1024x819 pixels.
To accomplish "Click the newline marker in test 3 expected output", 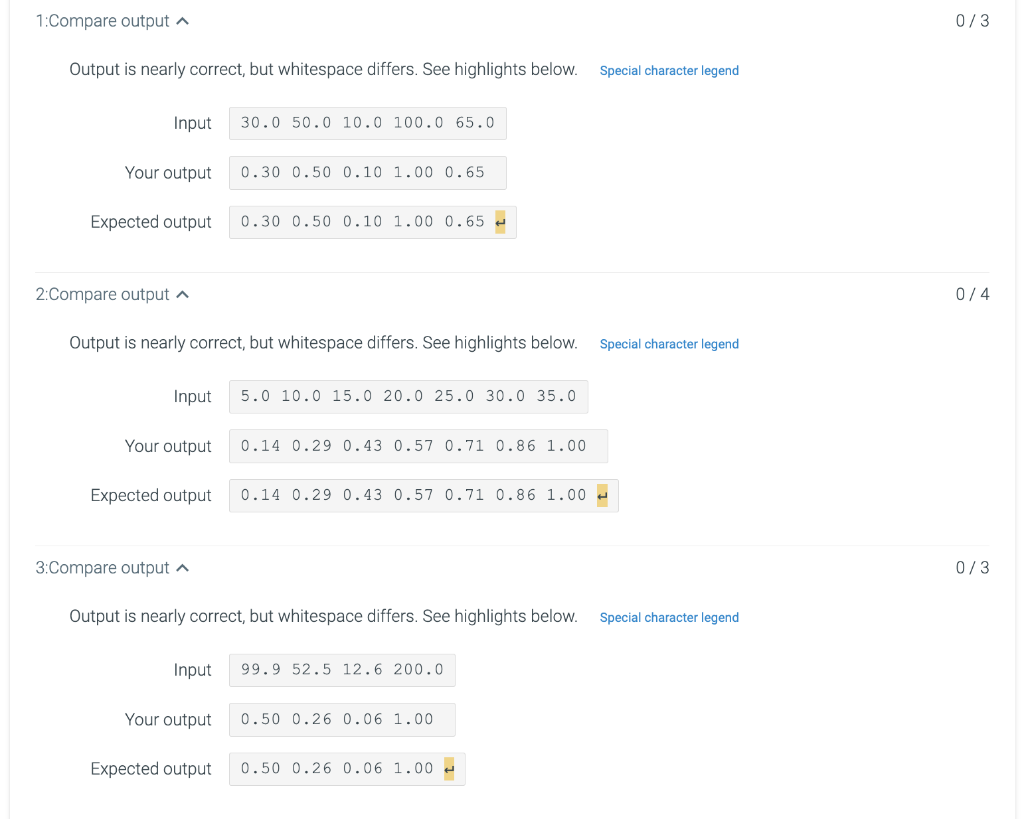I will tap(447, 768).
